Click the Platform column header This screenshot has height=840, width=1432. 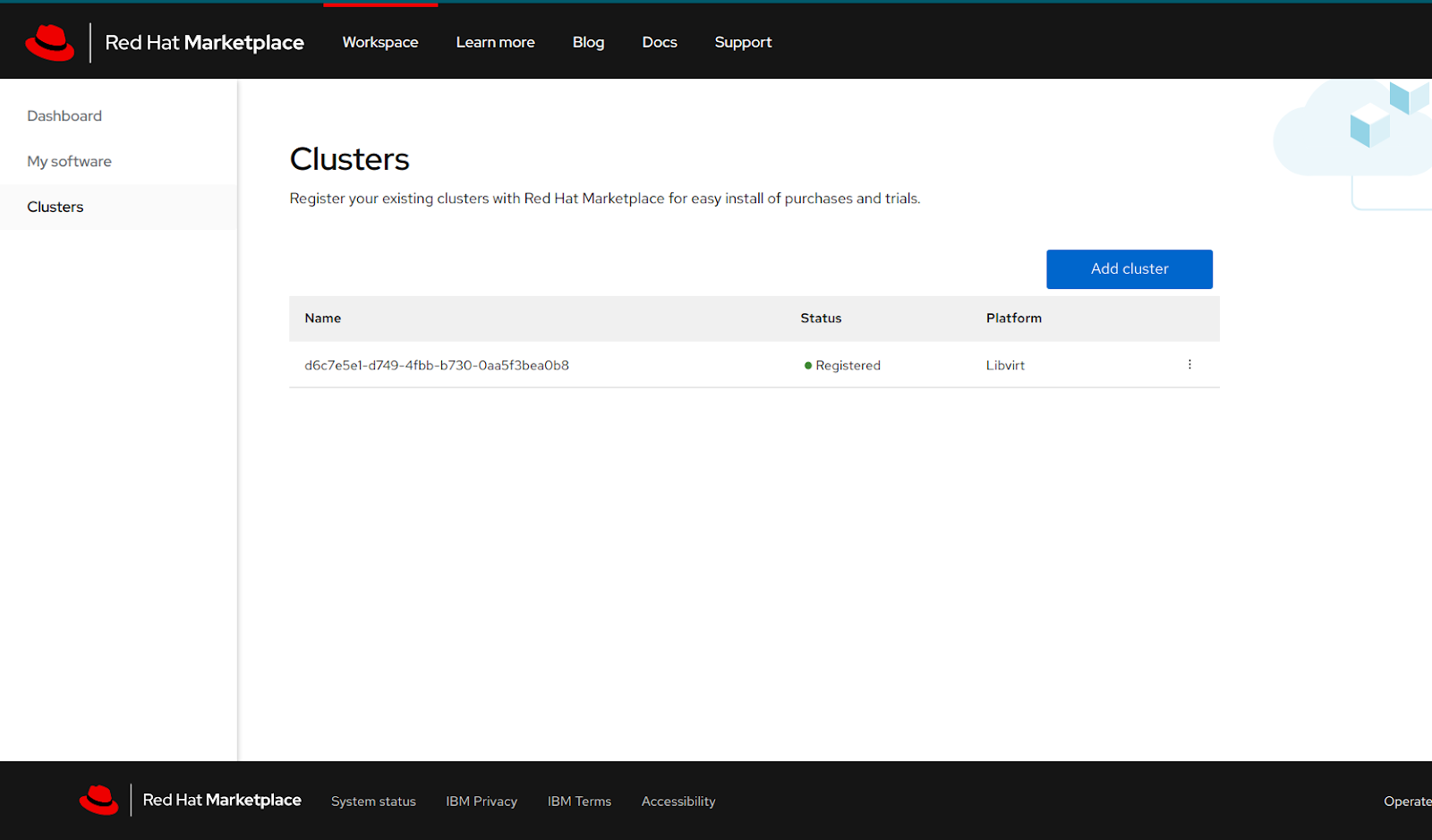(x=1014, y=318)
